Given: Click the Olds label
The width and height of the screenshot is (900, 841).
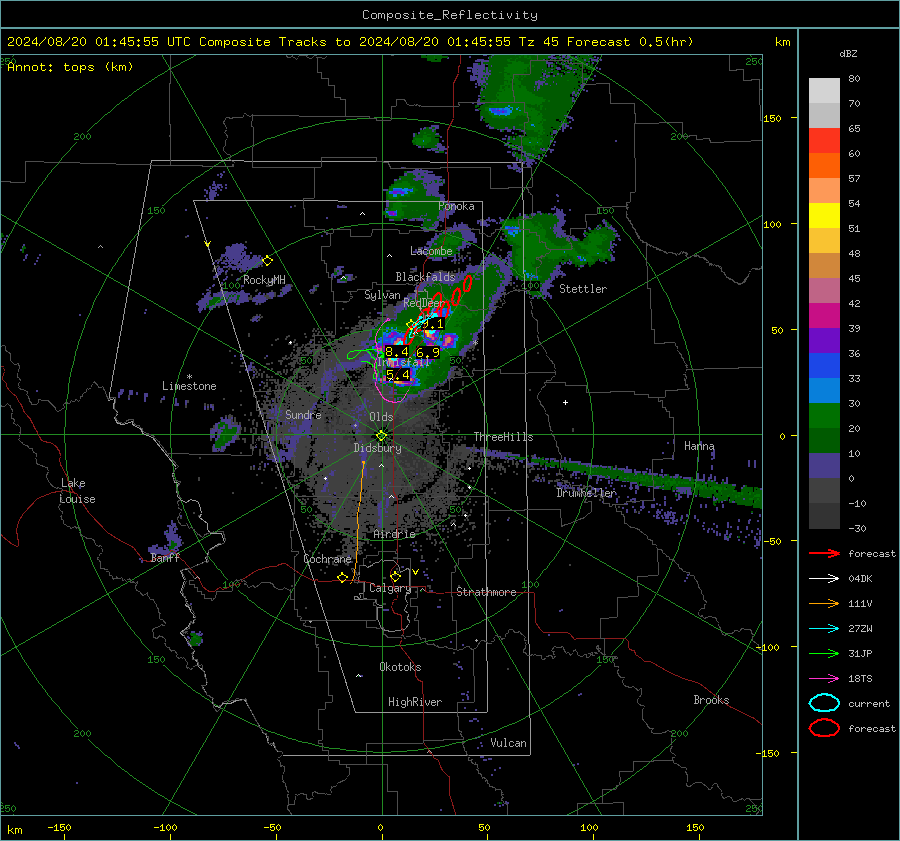Looking at the screenshot, I should point(381,417).
